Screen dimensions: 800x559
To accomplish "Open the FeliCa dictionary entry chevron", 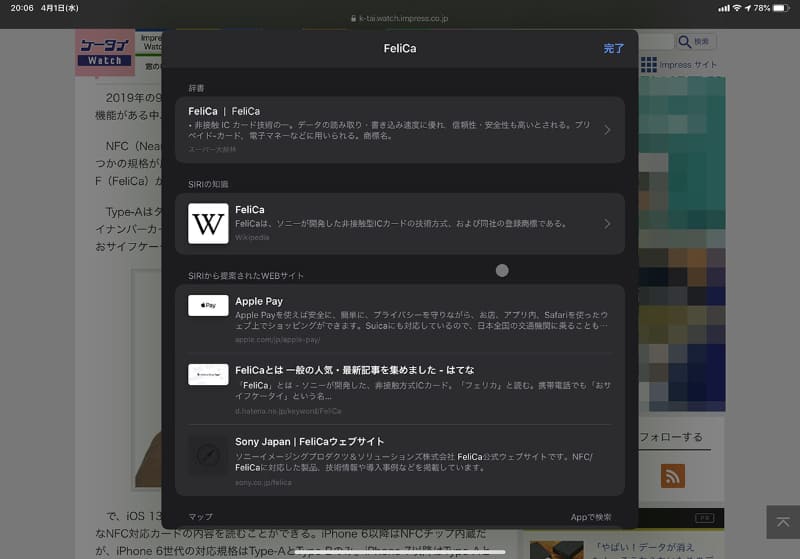I will point(607,130).
